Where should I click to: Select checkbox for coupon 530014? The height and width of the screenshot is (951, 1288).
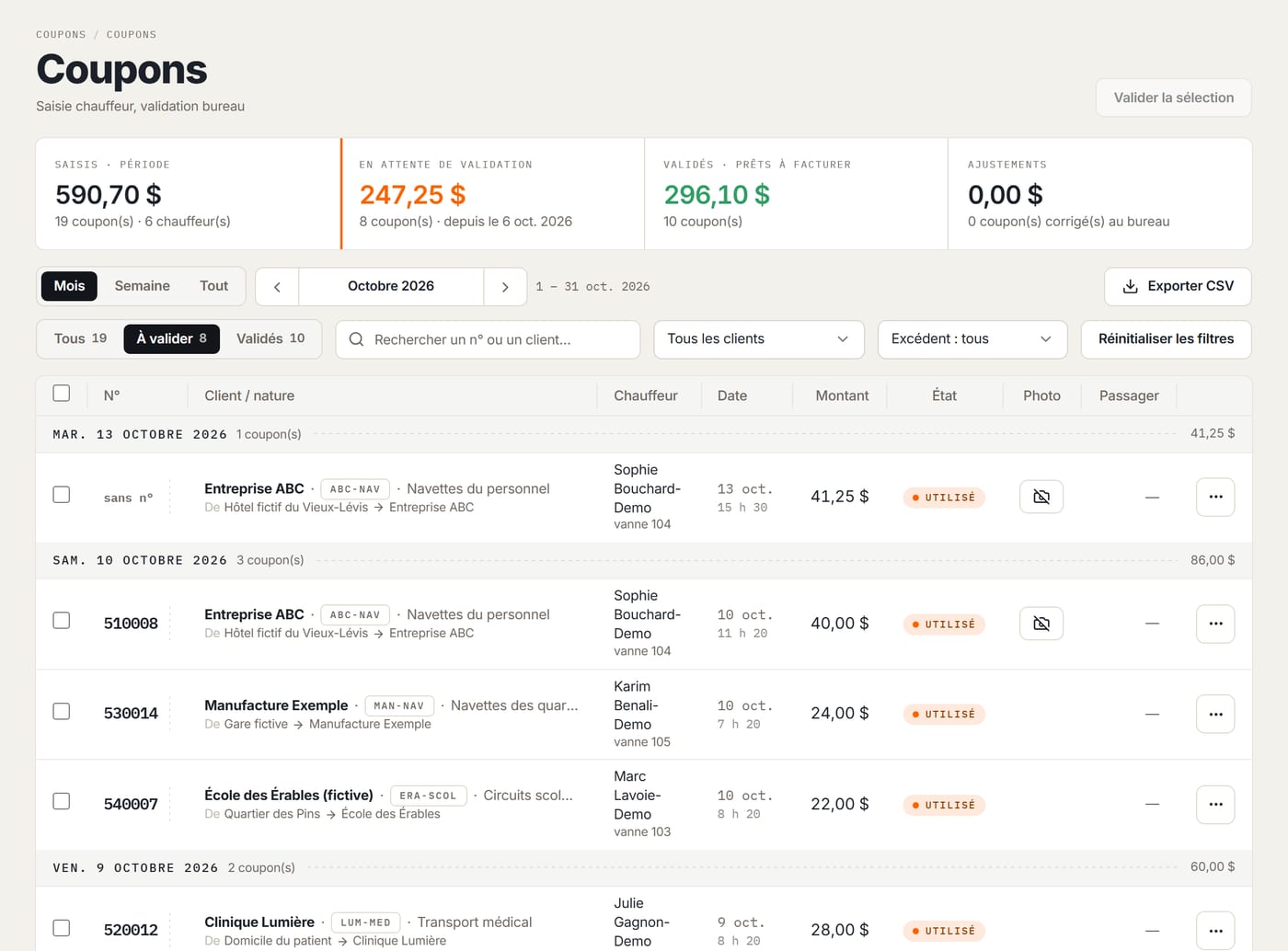pyautogui.click(x=62, y=712)
